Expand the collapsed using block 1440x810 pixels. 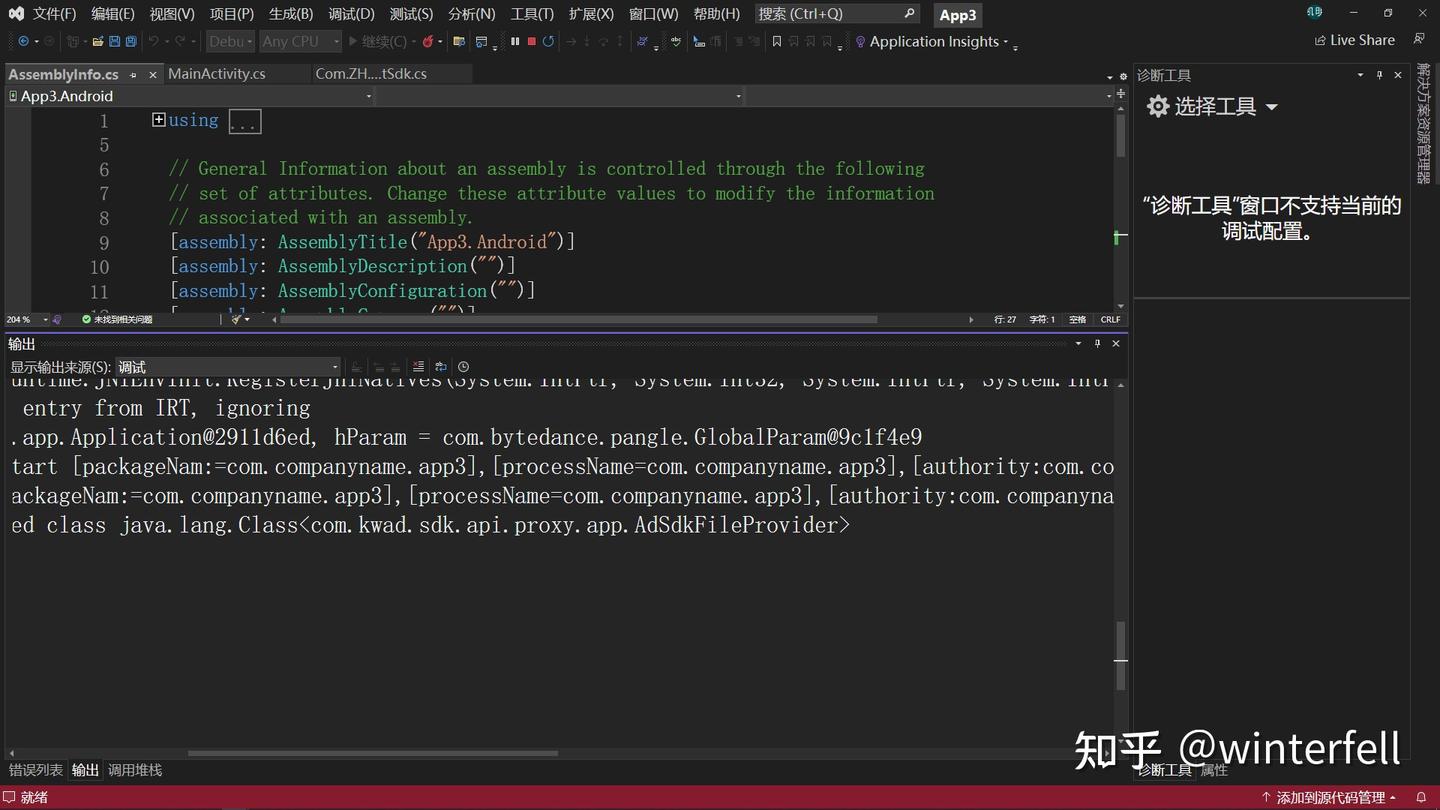click(158, 120)
